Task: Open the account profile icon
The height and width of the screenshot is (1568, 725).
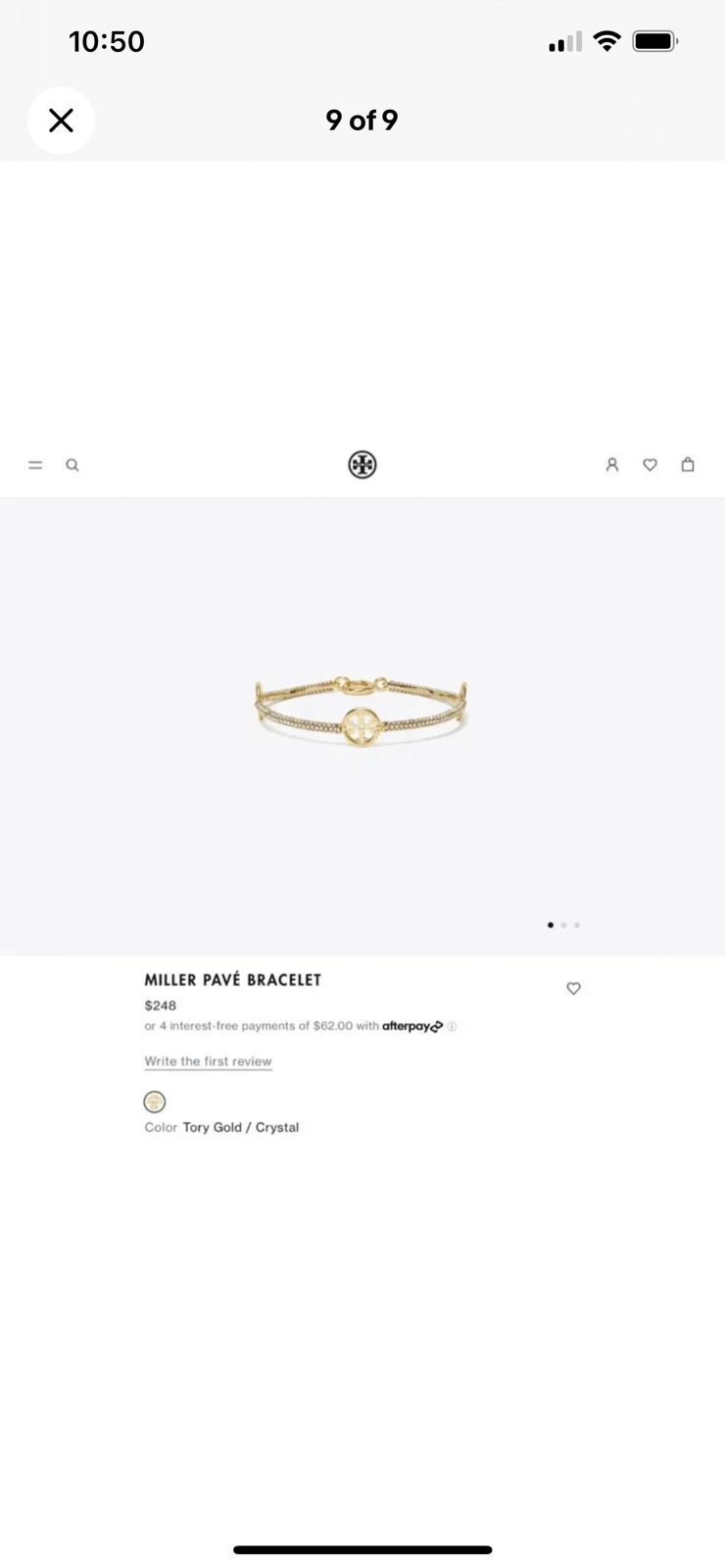Action: pos(612,465)
